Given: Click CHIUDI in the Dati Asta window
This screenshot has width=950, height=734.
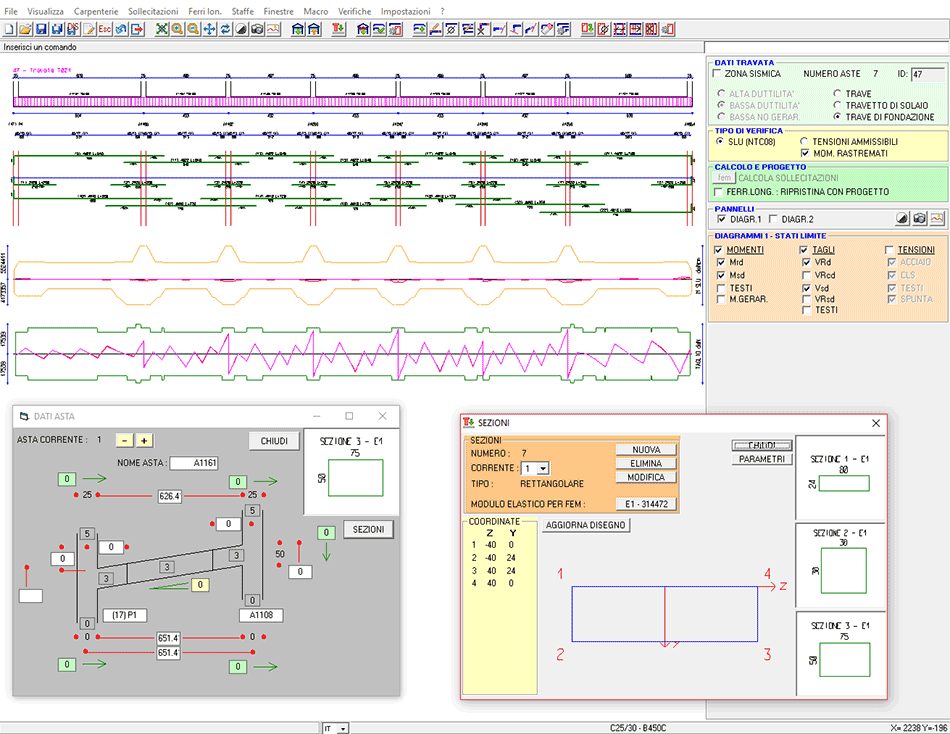Looking at the screenshot, I should (x=274, y=441).
